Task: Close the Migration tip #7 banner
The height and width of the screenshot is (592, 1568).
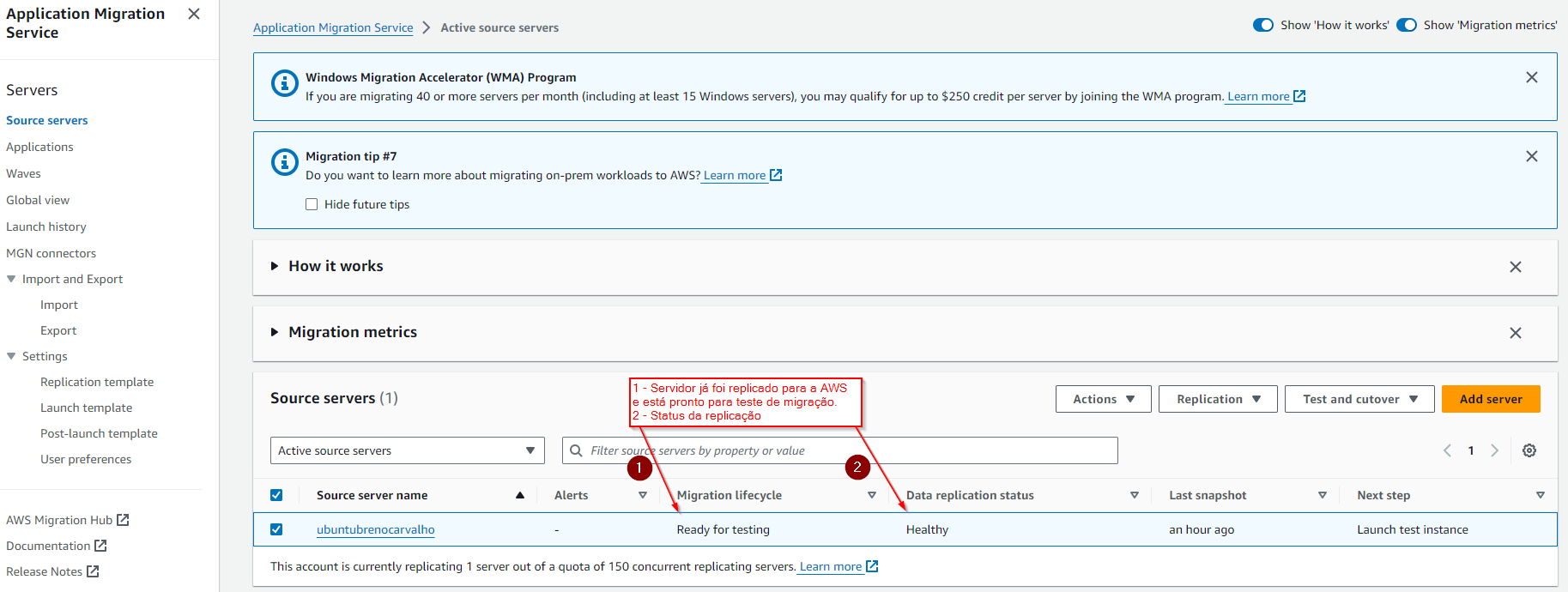Action: 1531,156
